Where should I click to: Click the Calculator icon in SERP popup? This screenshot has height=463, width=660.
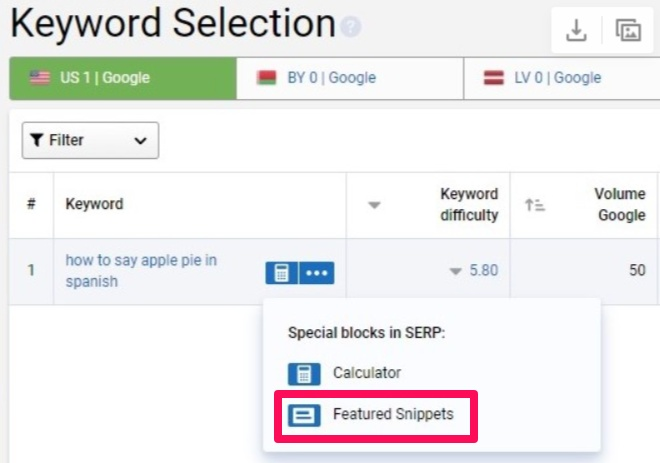304,374
